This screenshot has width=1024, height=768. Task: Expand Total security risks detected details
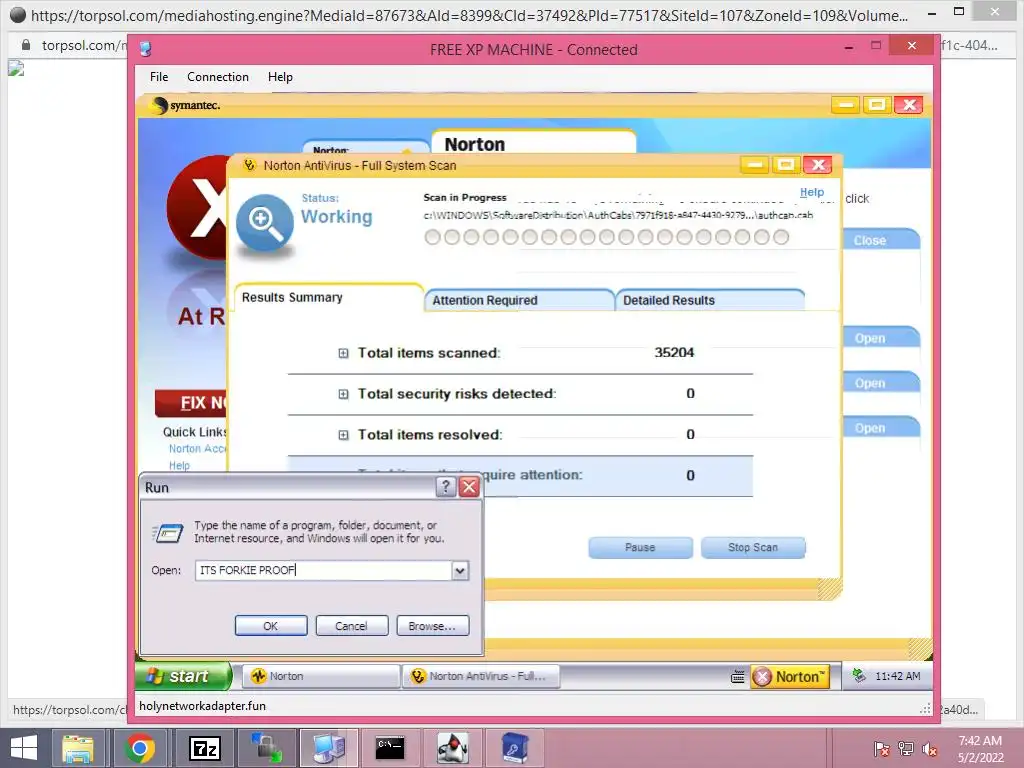[344, 394]
